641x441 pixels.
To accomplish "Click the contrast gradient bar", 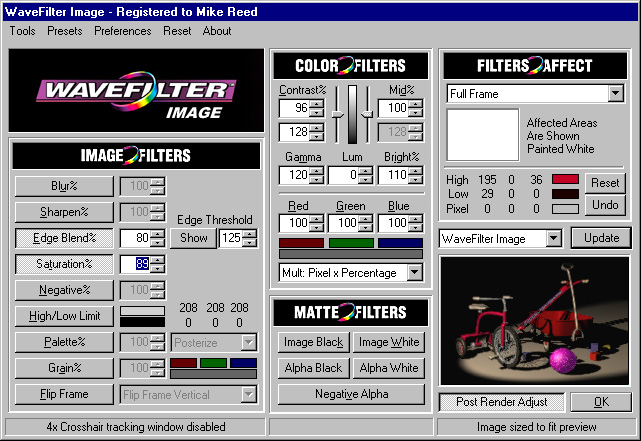I will click(352, 114).
